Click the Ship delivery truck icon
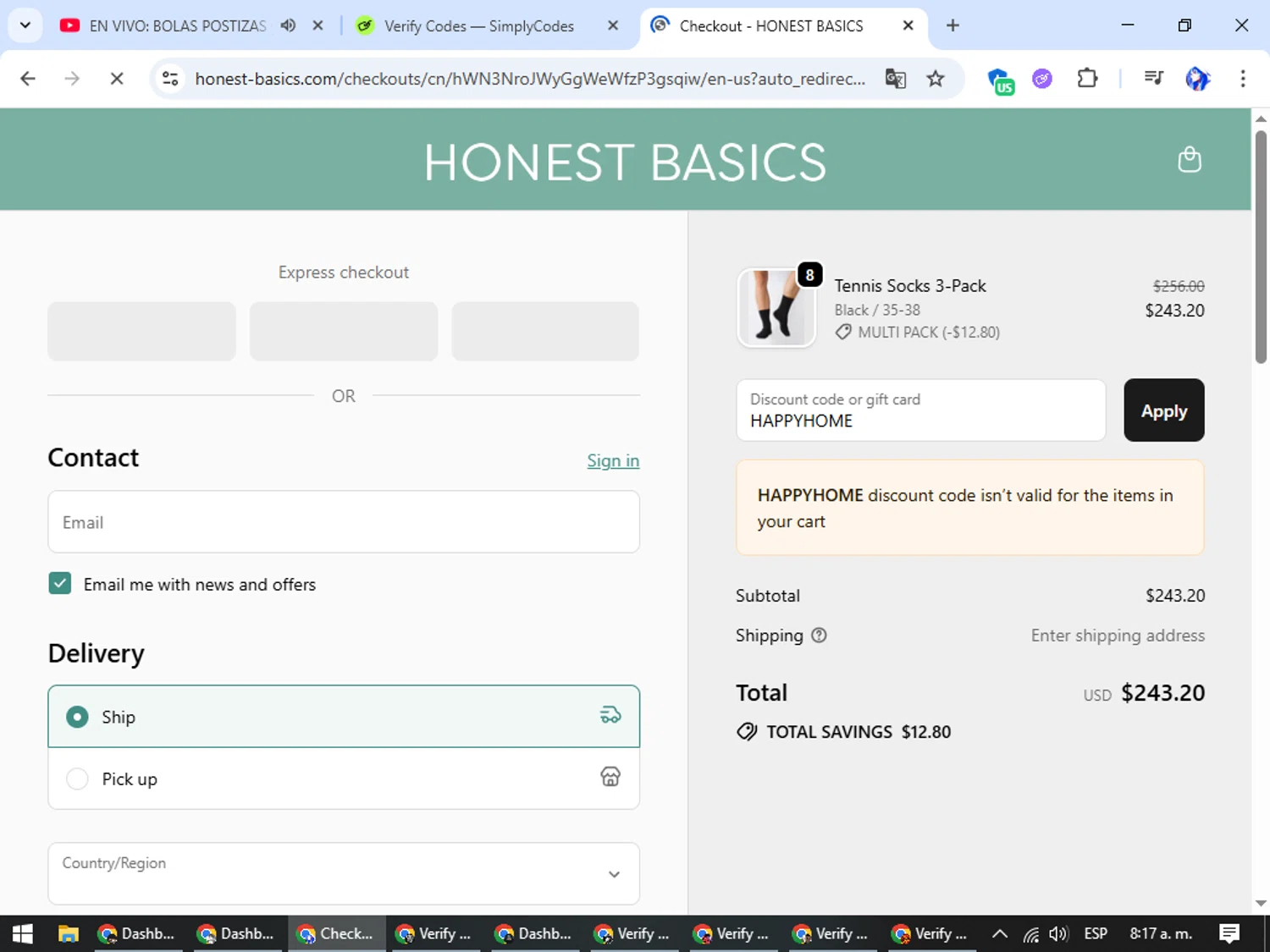 [x=610, y=716]
